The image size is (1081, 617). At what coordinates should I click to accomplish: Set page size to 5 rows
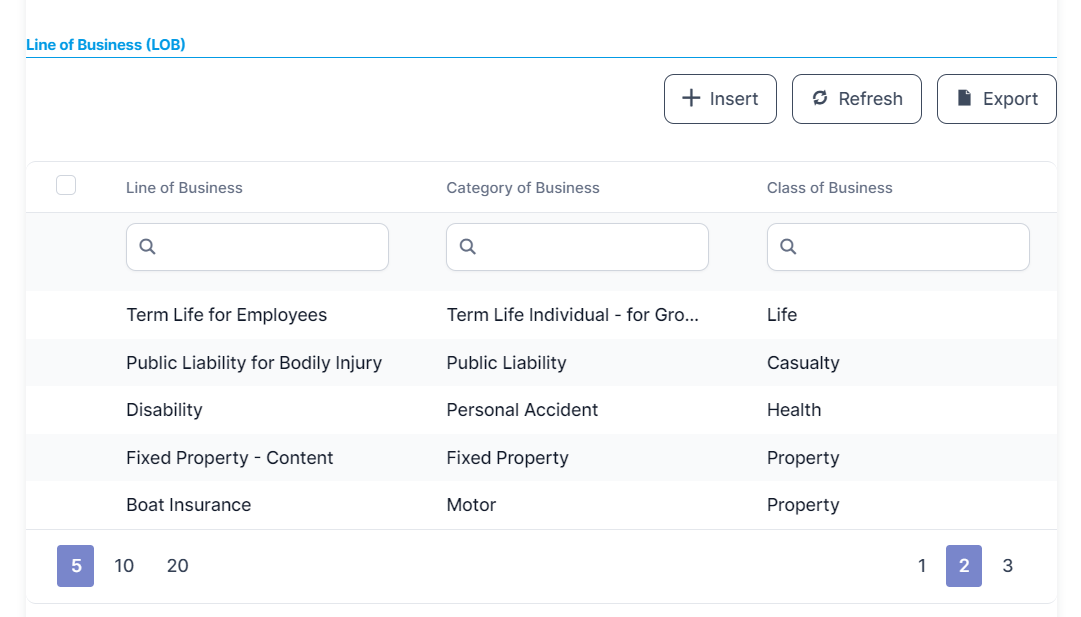coord(75,566)
